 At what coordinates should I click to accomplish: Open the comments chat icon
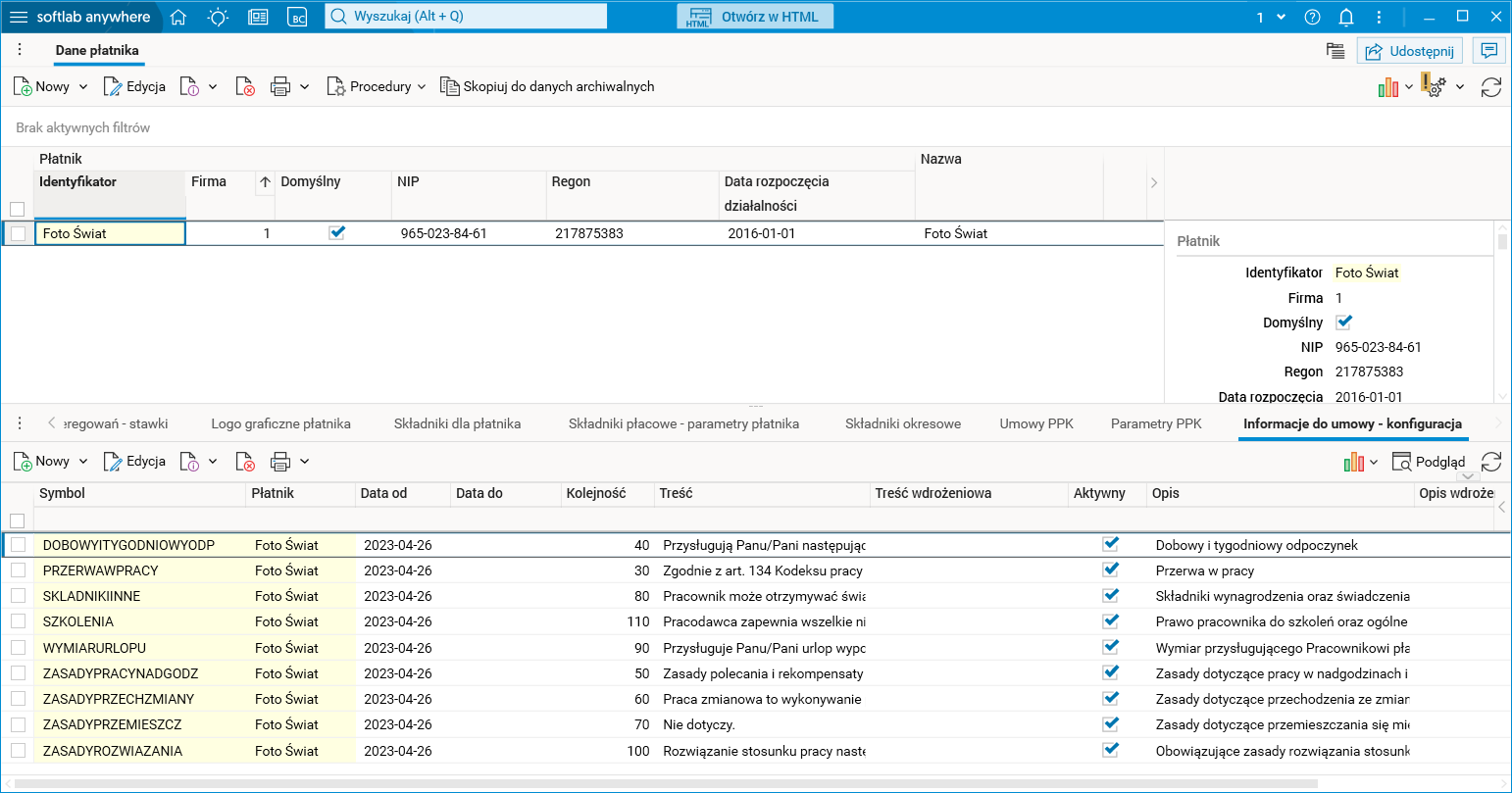(1488, 51)
